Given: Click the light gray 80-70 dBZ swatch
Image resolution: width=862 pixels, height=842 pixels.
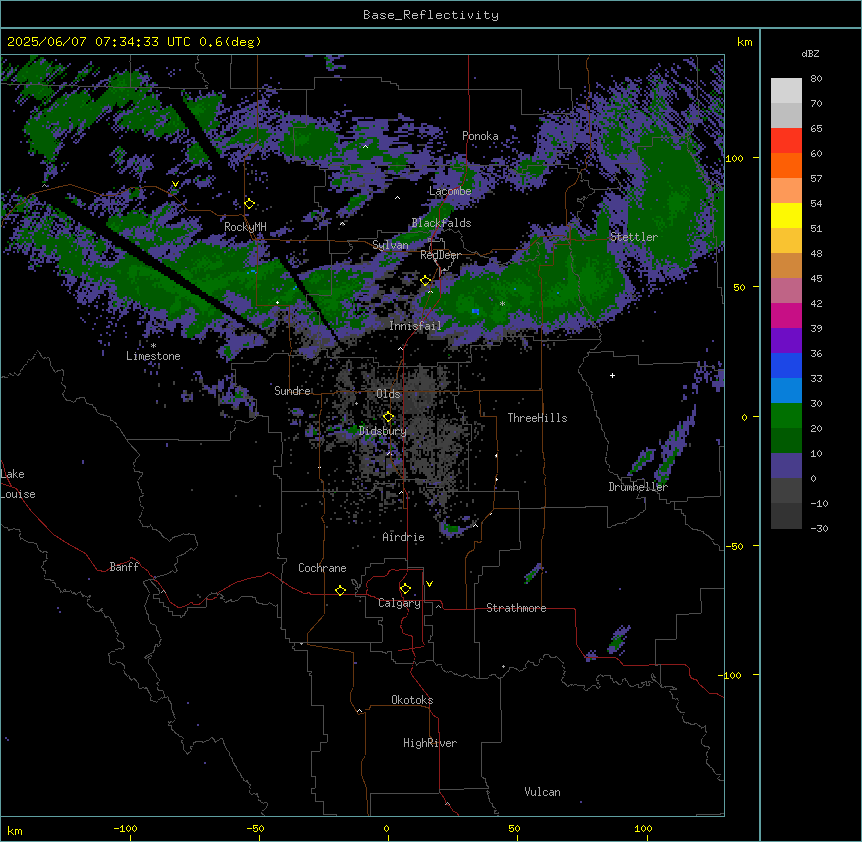Looking at the screenshot, I should pyautogui.click(x=786, y=91).
